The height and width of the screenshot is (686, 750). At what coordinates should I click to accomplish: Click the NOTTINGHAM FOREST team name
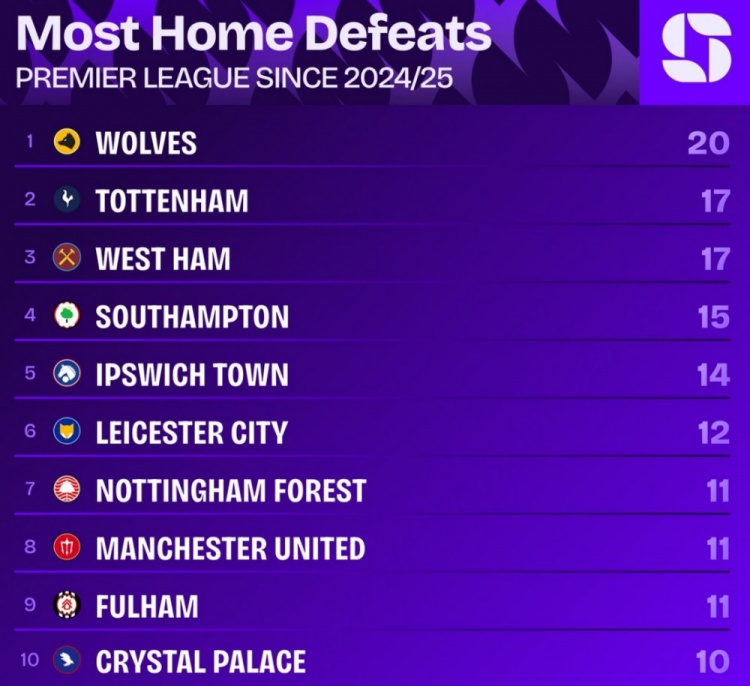pos(231,491)
